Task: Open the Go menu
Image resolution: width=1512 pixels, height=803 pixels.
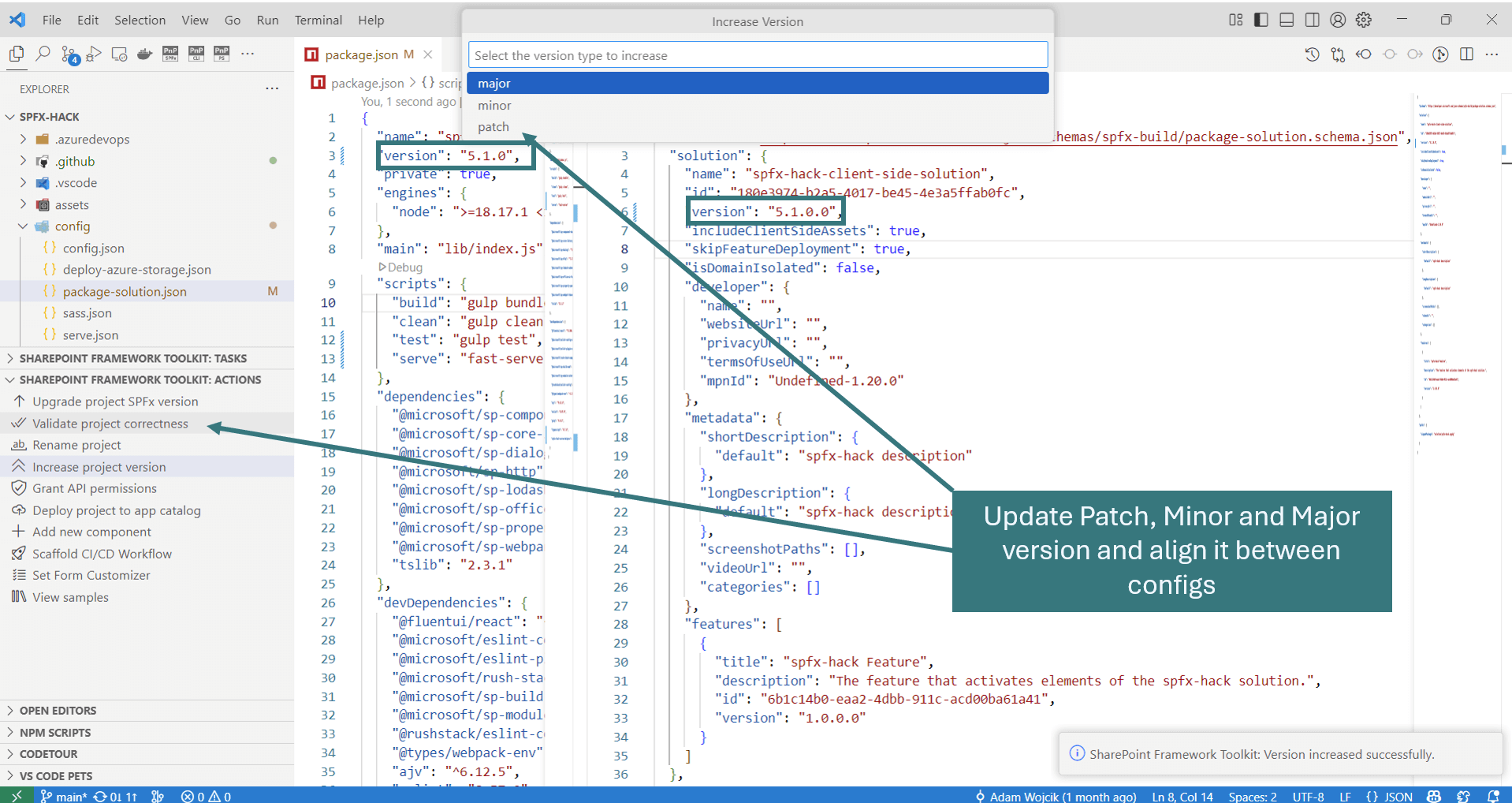Action: pyautogui.click(x=233, y=20)
